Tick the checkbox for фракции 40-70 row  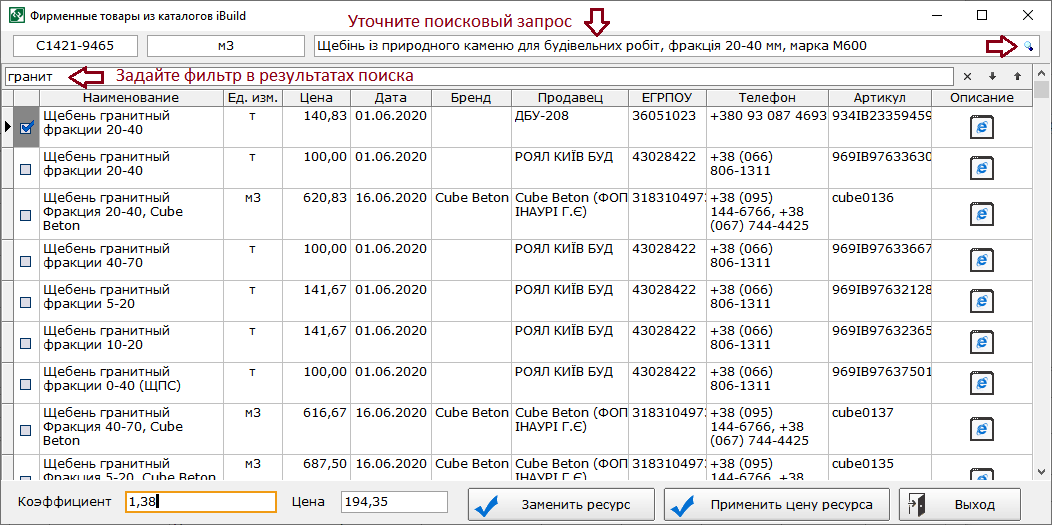(x=27, y=260)
